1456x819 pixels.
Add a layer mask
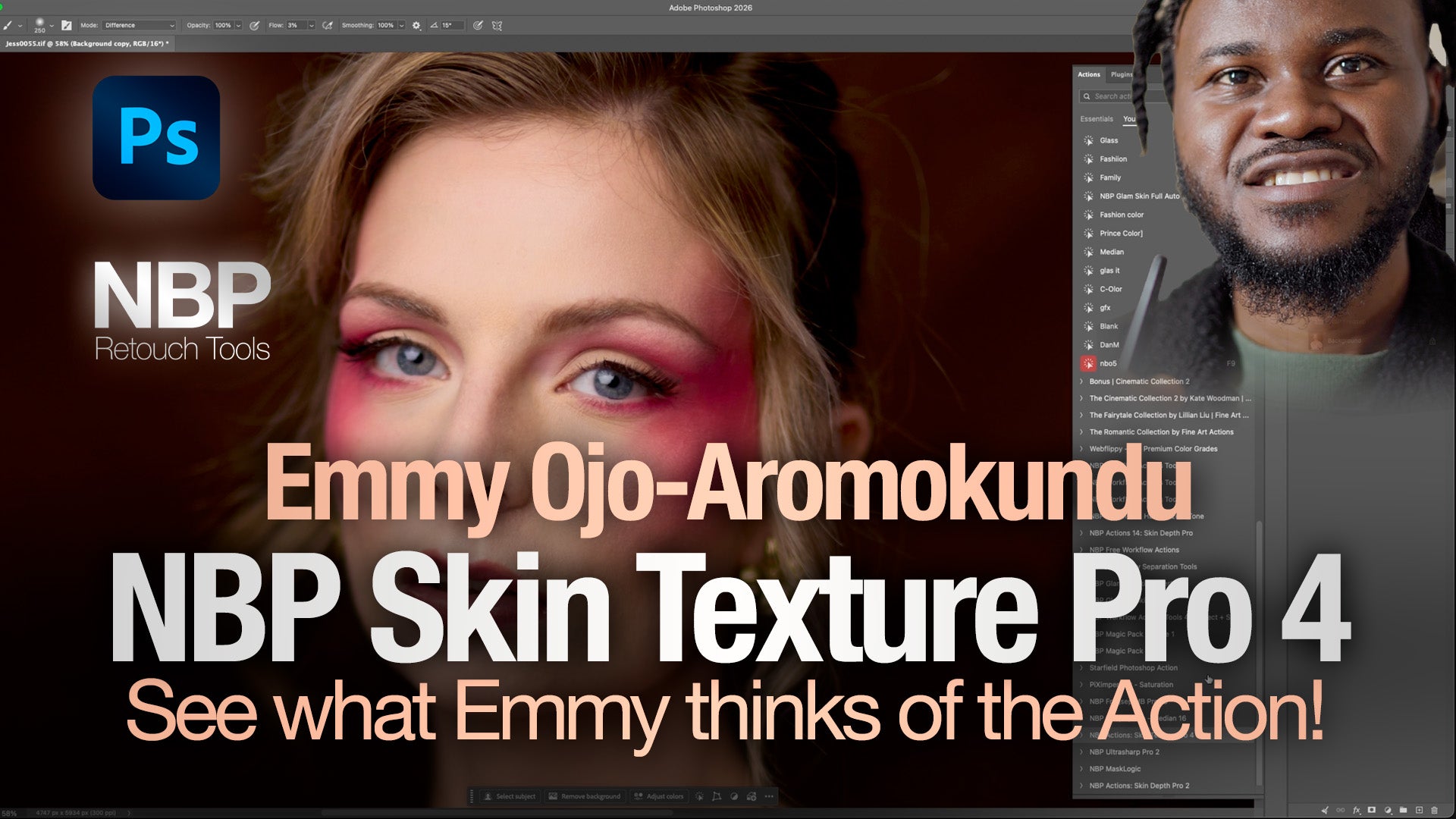[1372, 811]
